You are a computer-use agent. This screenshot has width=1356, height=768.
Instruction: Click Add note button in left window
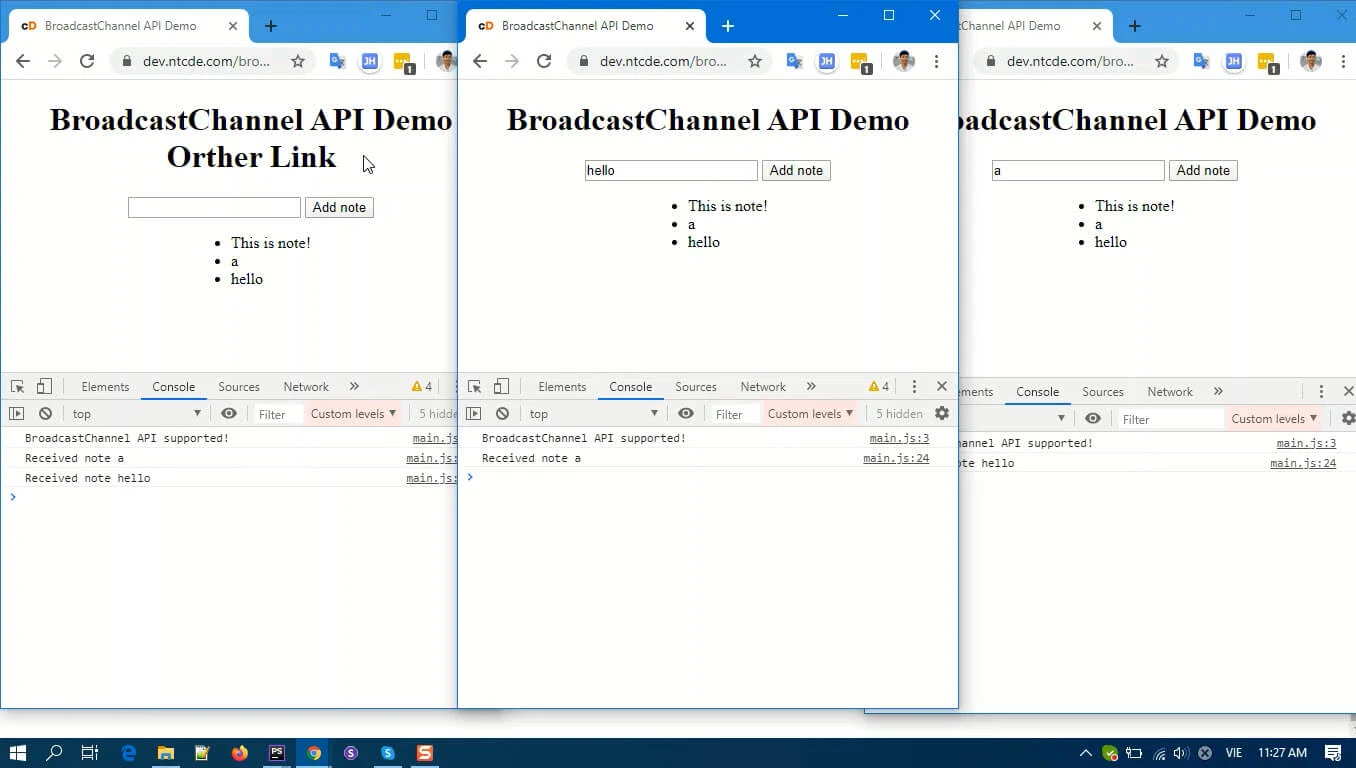pos(339,208)
